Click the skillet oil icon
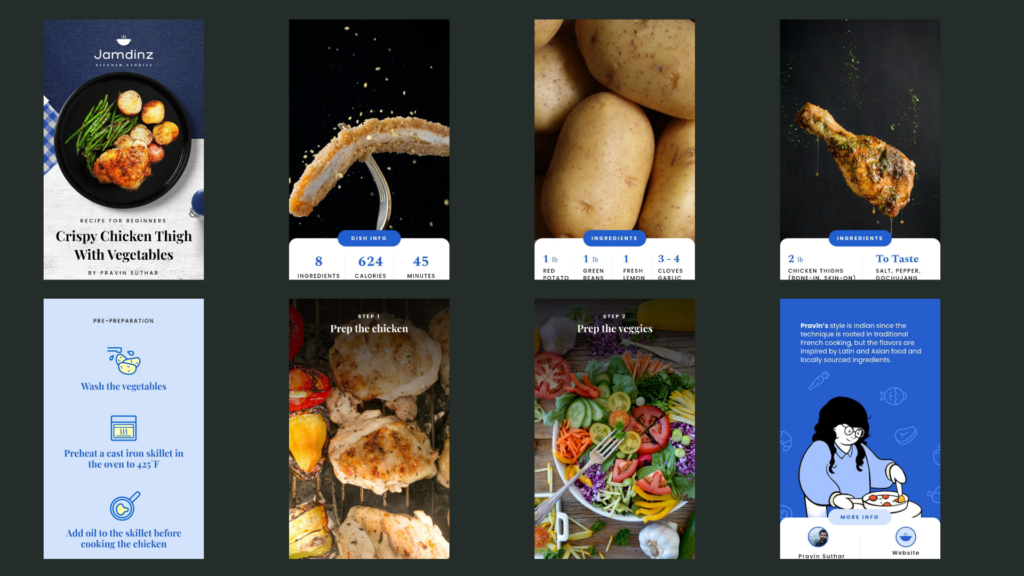The height and width of the screenshot is (576, 1024). pos(124,506)
